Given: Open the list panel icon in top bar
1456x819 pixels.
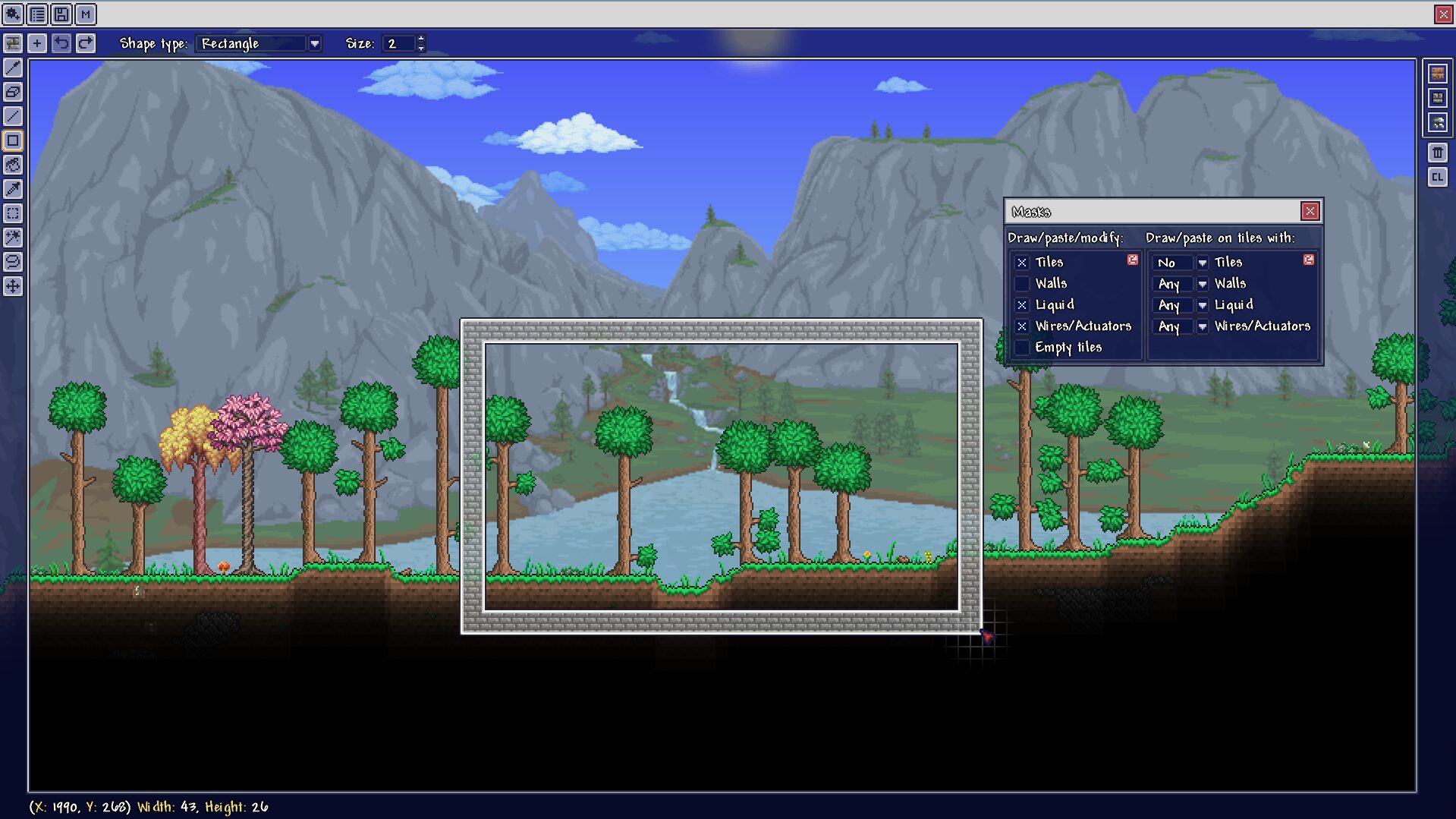Looking at the screenshot, I should [x=37, y=14].
